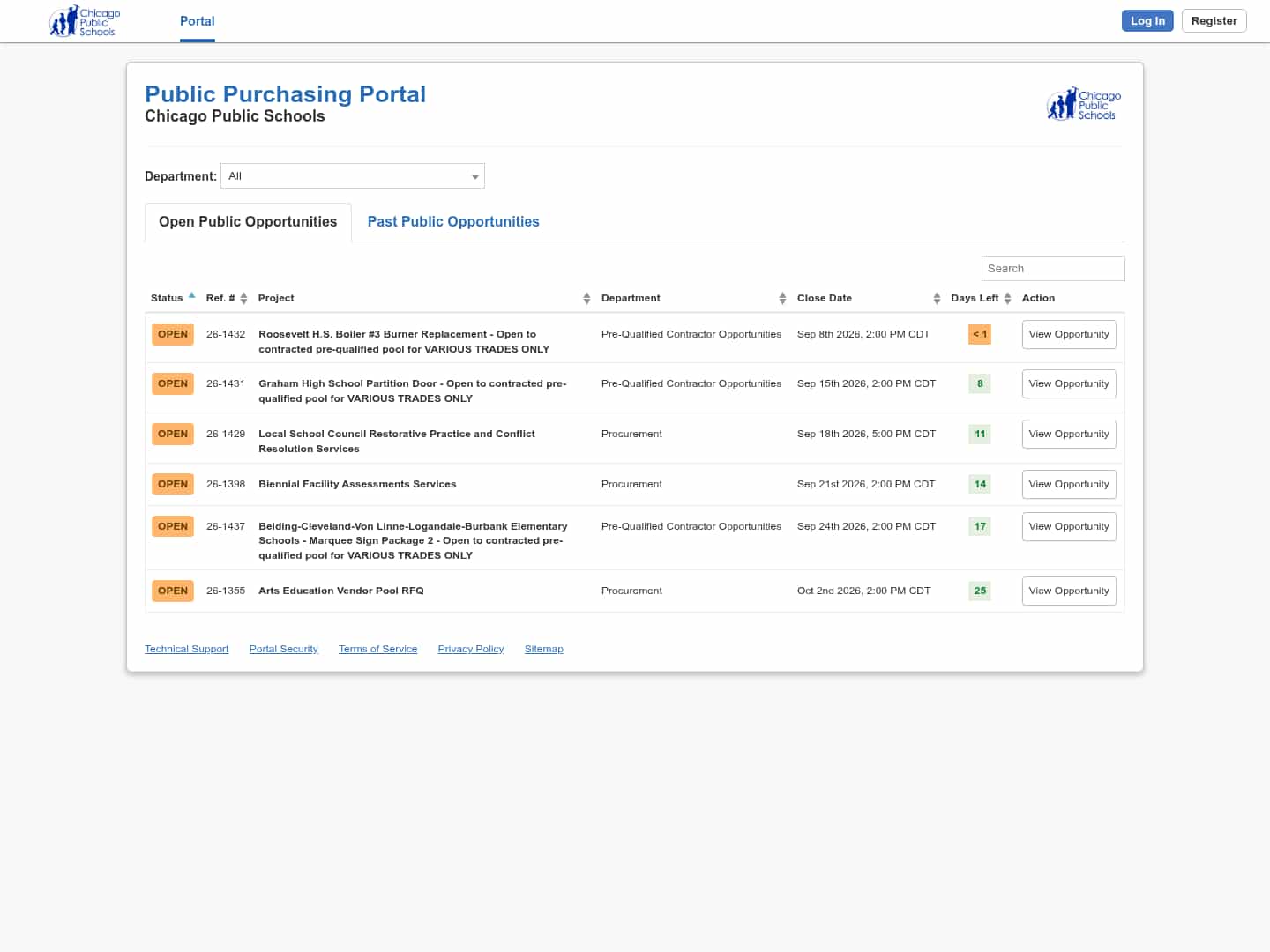Viewport: 1270px width, 952px height.
Task: Click the '<1' days left badge
Action: tap(980, 335)
